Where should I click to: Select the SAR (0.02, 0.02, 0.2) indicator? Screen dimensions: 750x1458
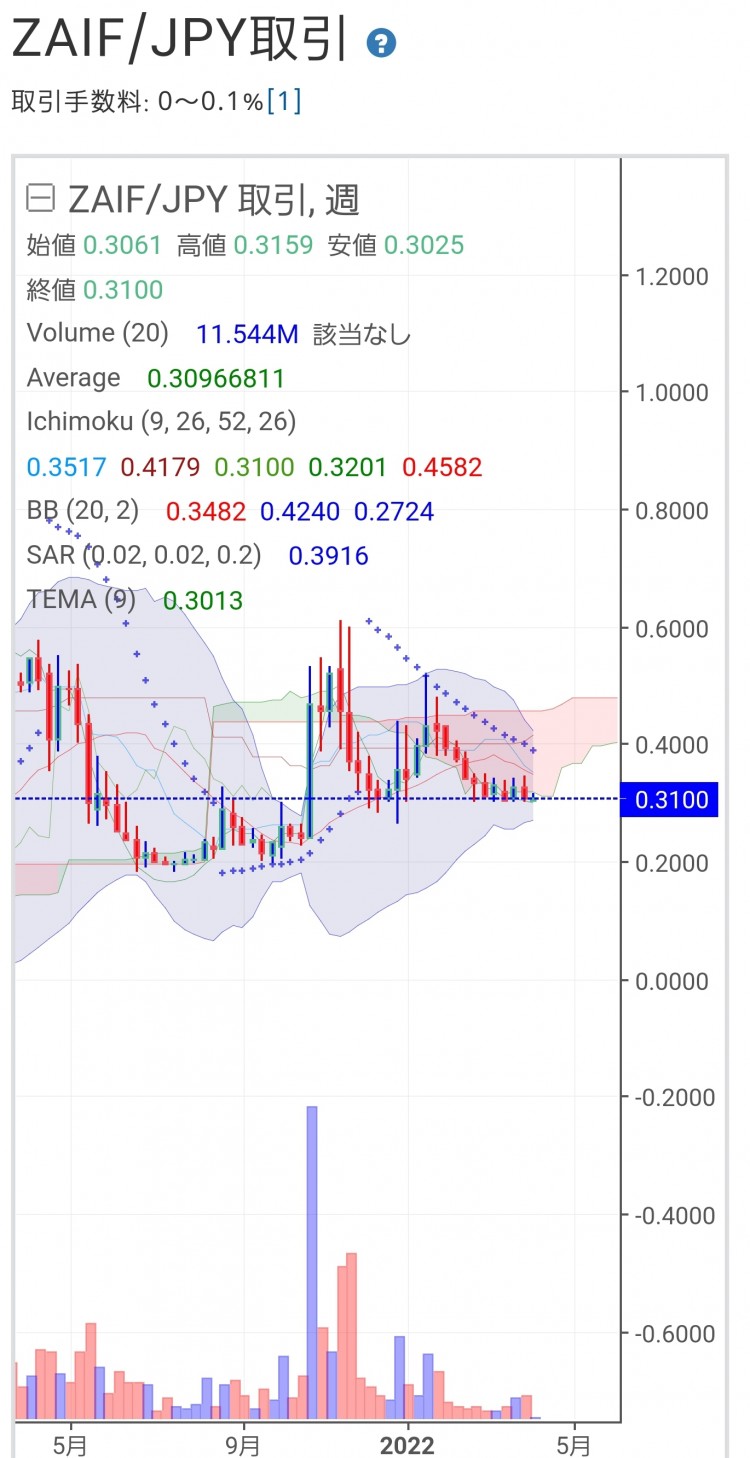coord(144,555)
